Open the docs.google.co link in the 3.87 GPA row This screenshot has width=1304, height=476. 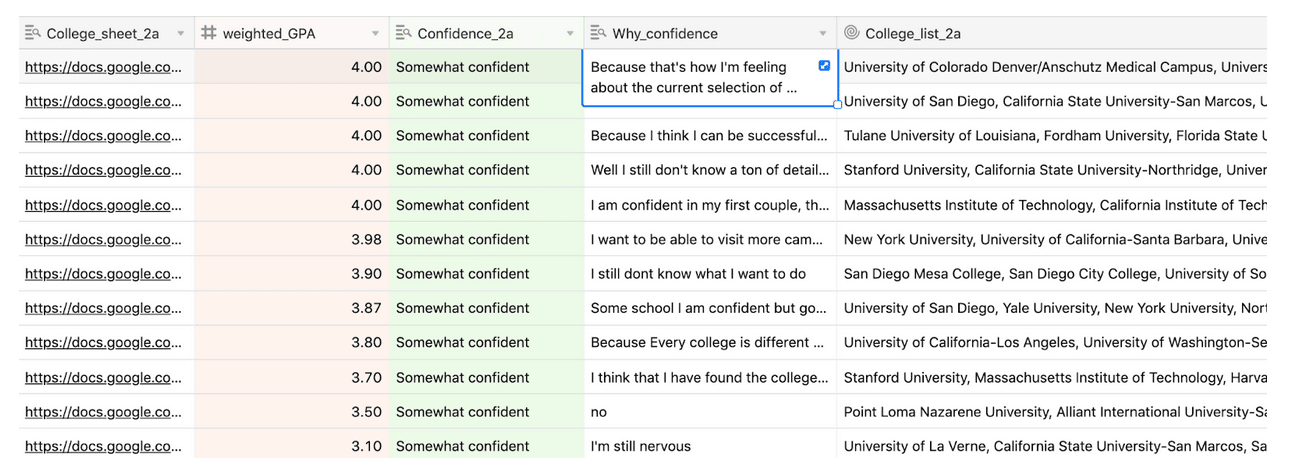[x=103, y=308]
